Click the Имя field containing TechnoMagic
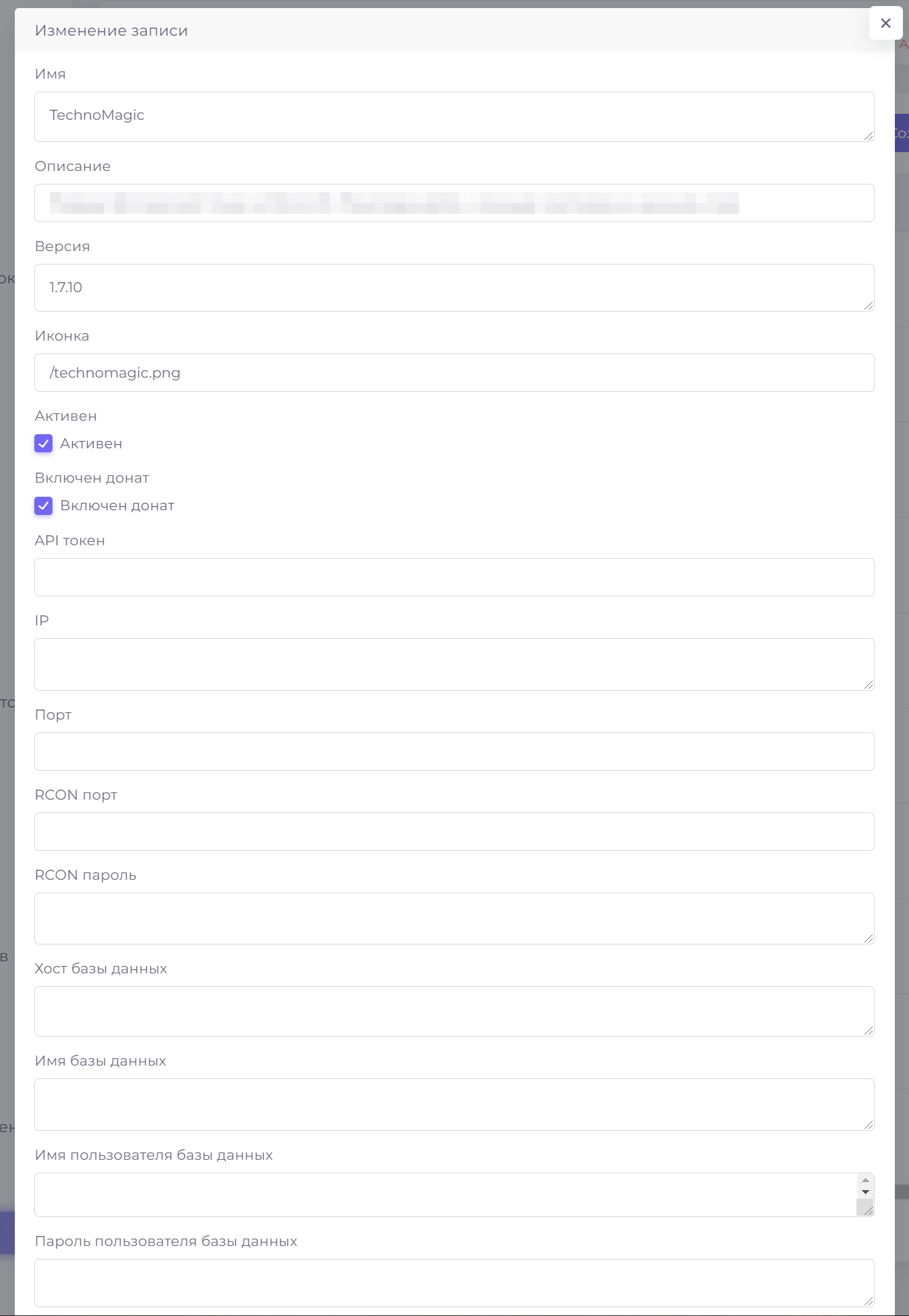Viewport: 909px width, 1316px height. 454,116
